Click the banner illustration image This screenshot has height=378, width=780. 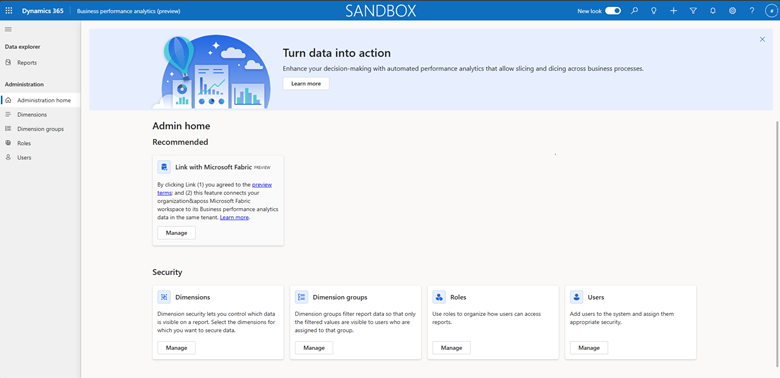click(x=212, y=71)
